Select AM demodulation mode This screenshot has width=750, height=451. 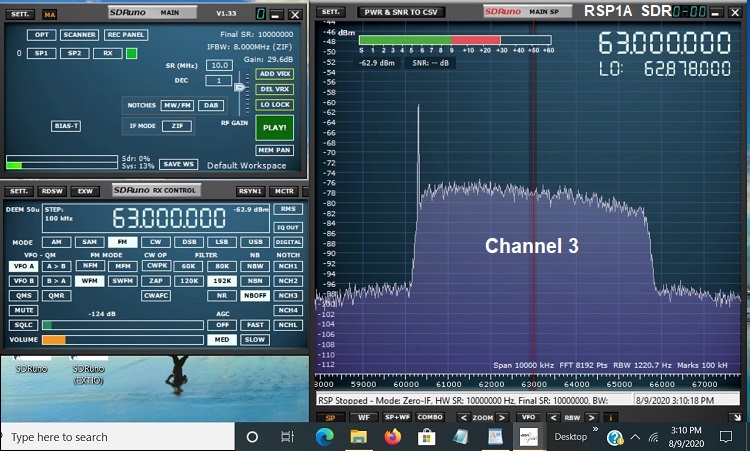coord(56,242)
